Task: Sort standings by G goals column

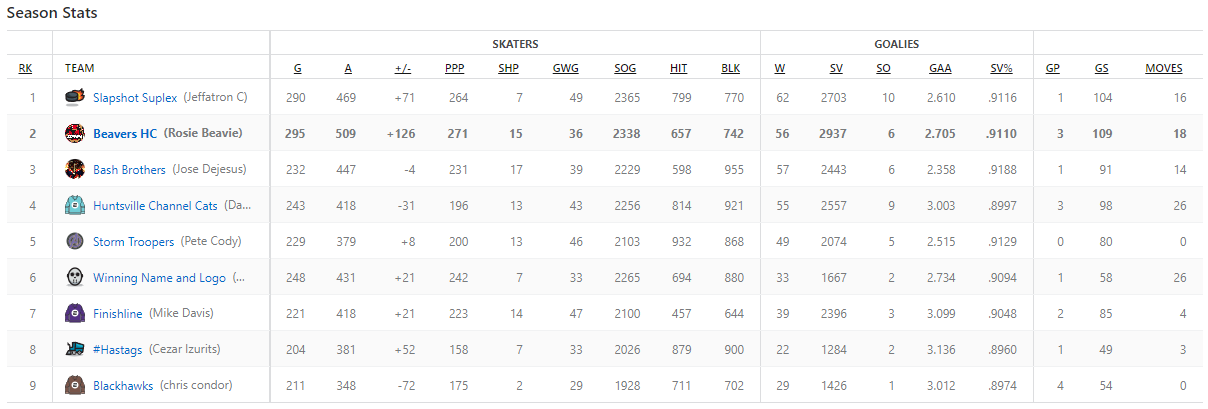Action: 298,69
